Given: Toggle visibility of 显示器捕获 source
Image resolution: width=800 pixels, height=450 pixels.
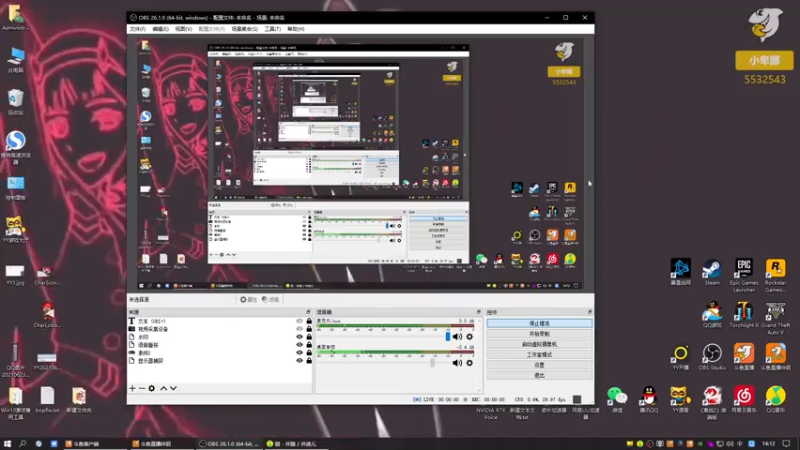Looking at the screenshot, I should pyautogui.click(x=299, y=361).
